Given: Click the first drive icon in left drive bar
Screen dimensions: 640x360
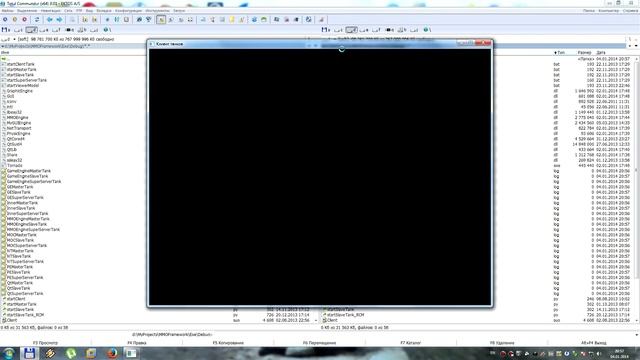Looking at the screenshot, I should (6, 30).
